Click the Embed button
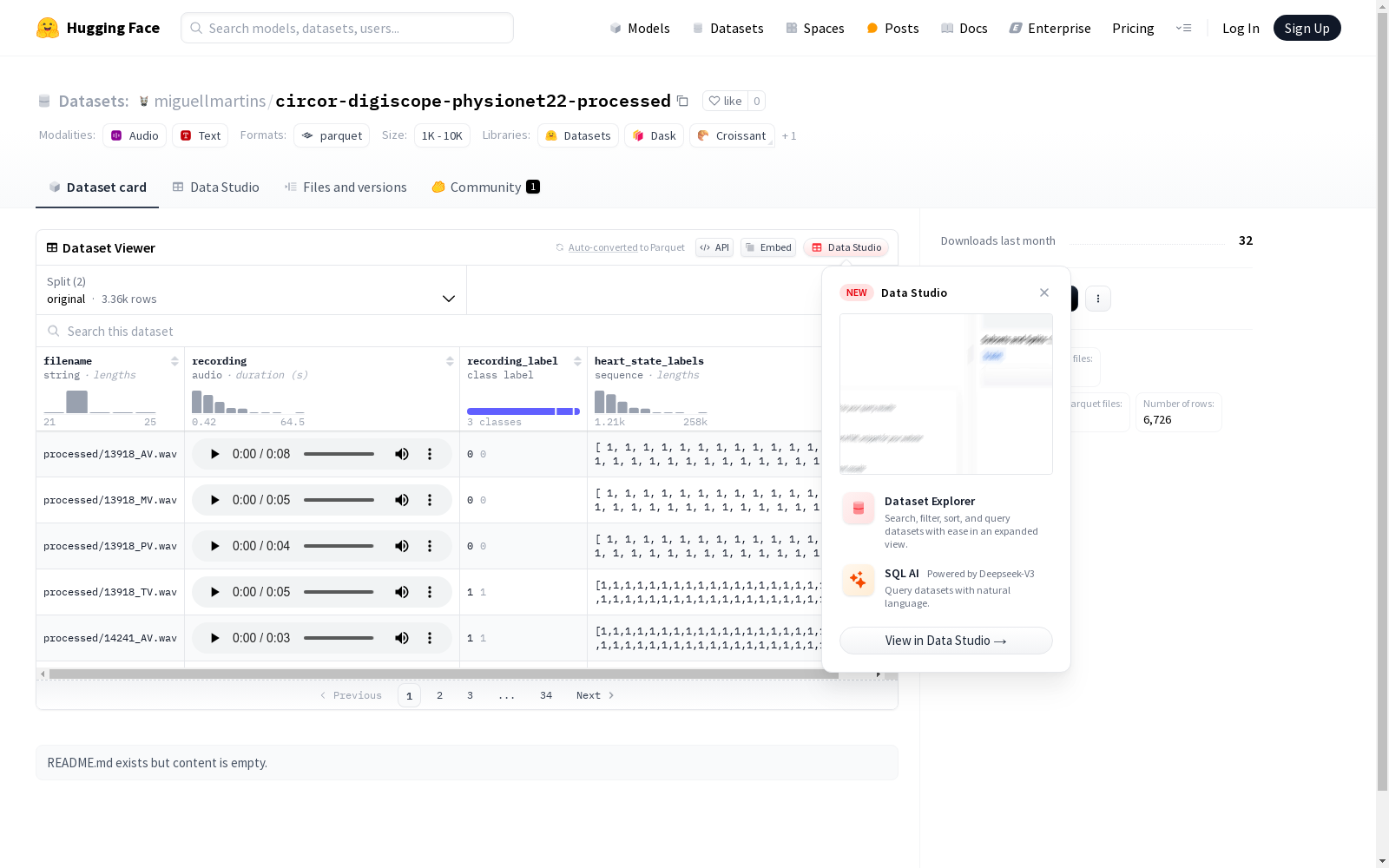 click(x=768, y=247)
